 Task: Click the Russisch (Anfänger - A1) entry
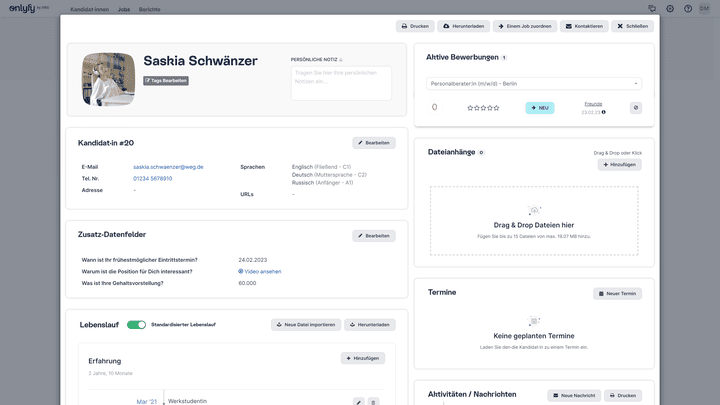pos(322,183)
